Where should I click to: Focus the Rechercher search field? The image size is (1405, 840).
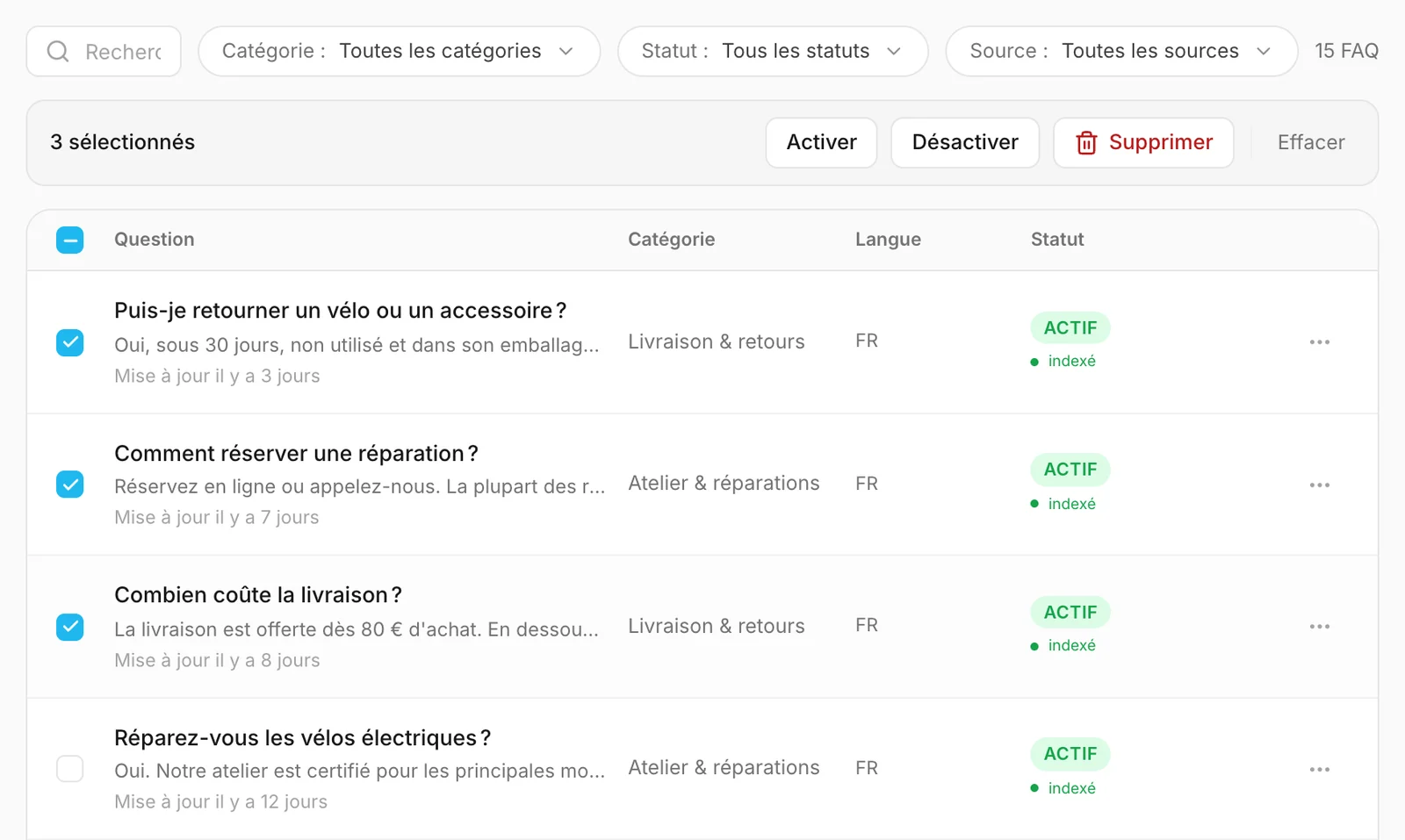(x=104, y=52)
